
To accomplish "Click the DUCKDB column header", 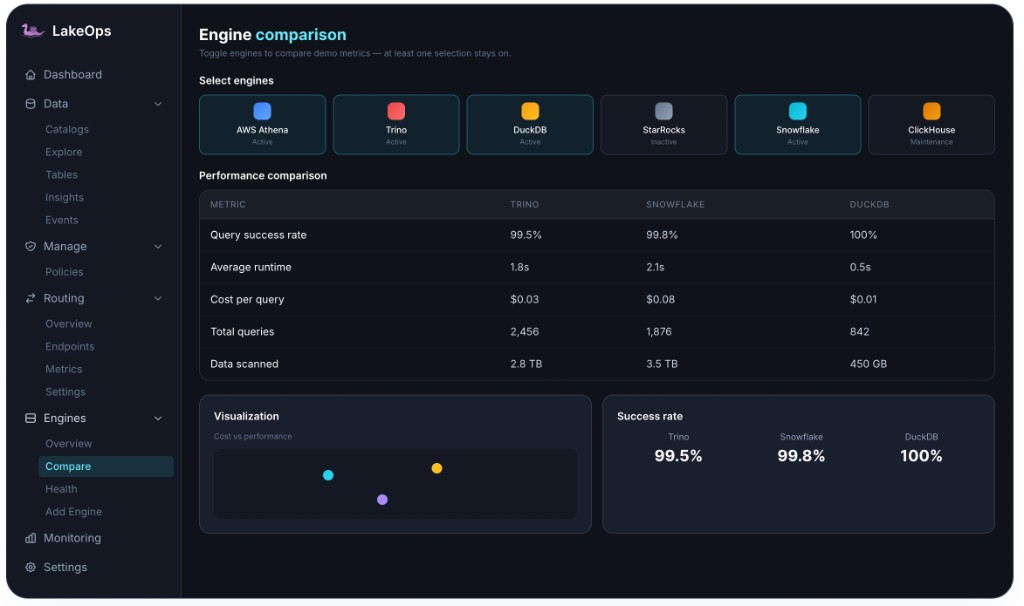I will click(869, 204).
